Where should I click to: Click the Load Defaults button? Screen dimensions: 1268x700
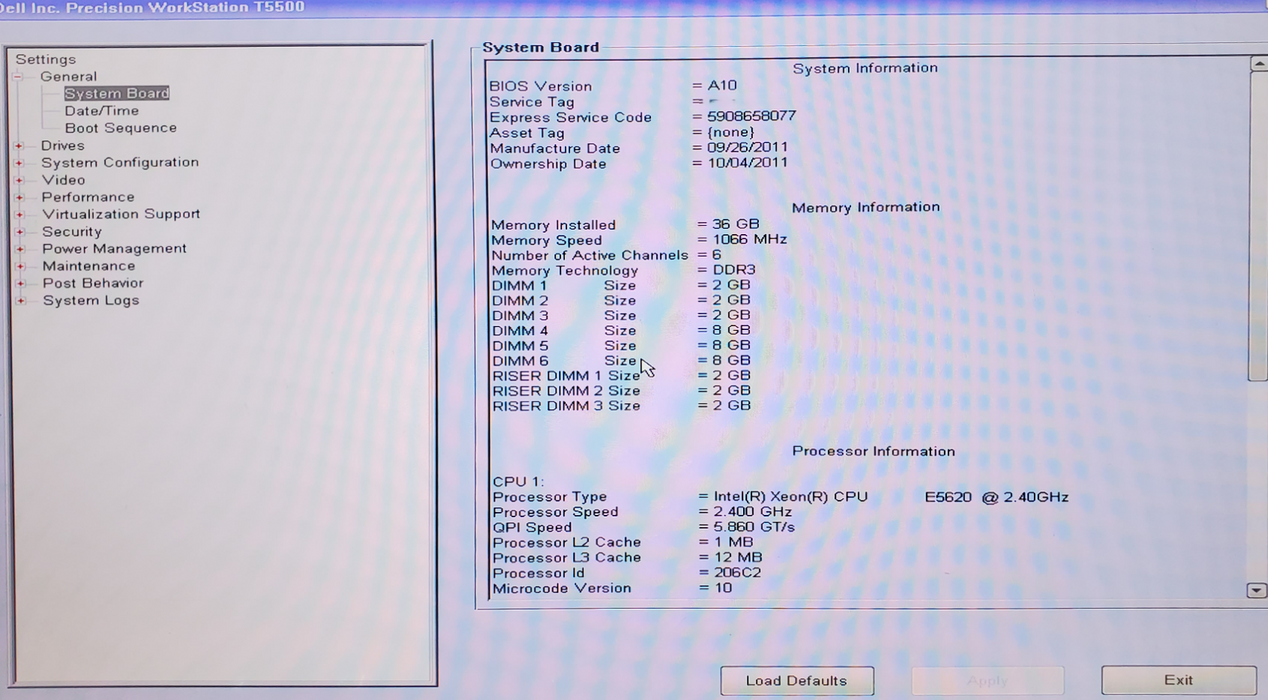click(x=797, y=681)
